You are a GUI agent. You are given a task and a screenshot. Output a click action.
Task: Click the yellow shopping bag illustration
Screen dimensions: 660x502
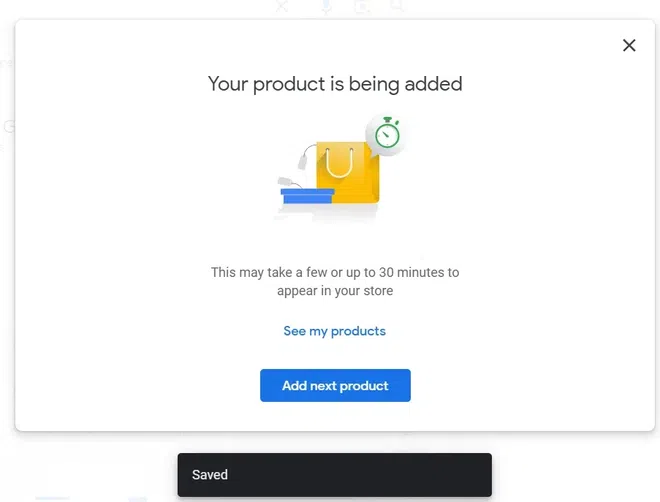[347, 174]
